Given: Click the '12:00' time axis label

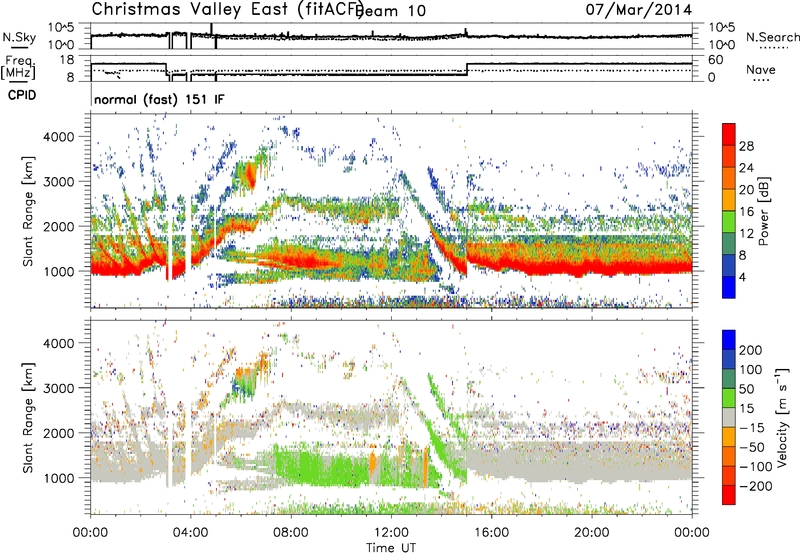Looking at the screenshot, I should pos(391,533).
